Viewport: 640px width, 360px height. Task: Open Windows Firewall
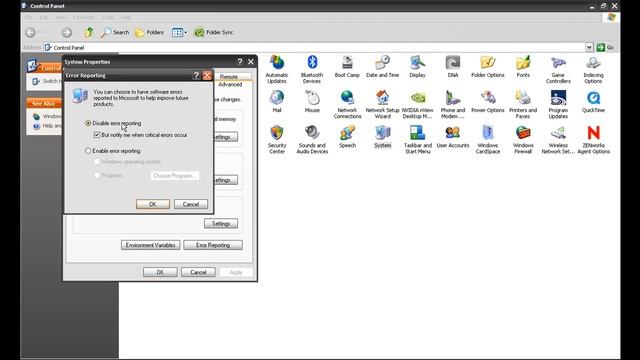(x=523, y=140)
